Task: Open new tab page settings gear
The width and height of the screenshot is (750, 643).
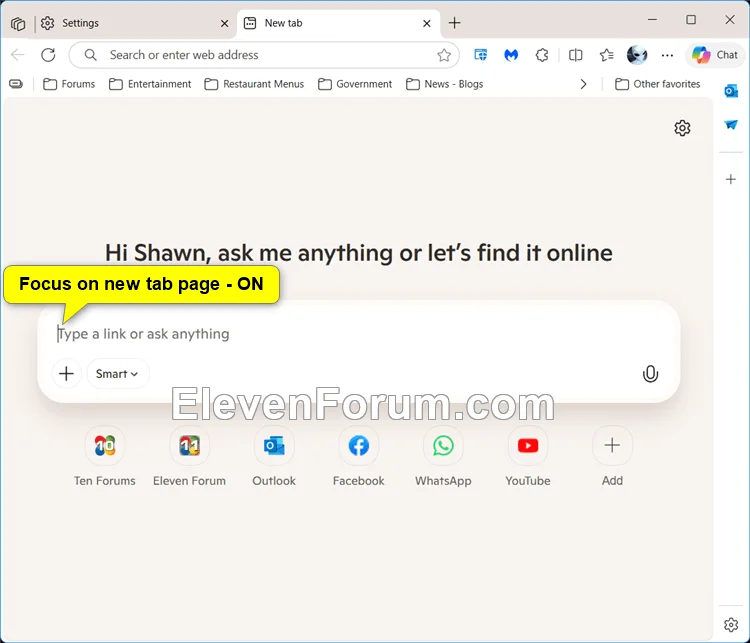Action: pyautogui.click(x=682, y=128)
